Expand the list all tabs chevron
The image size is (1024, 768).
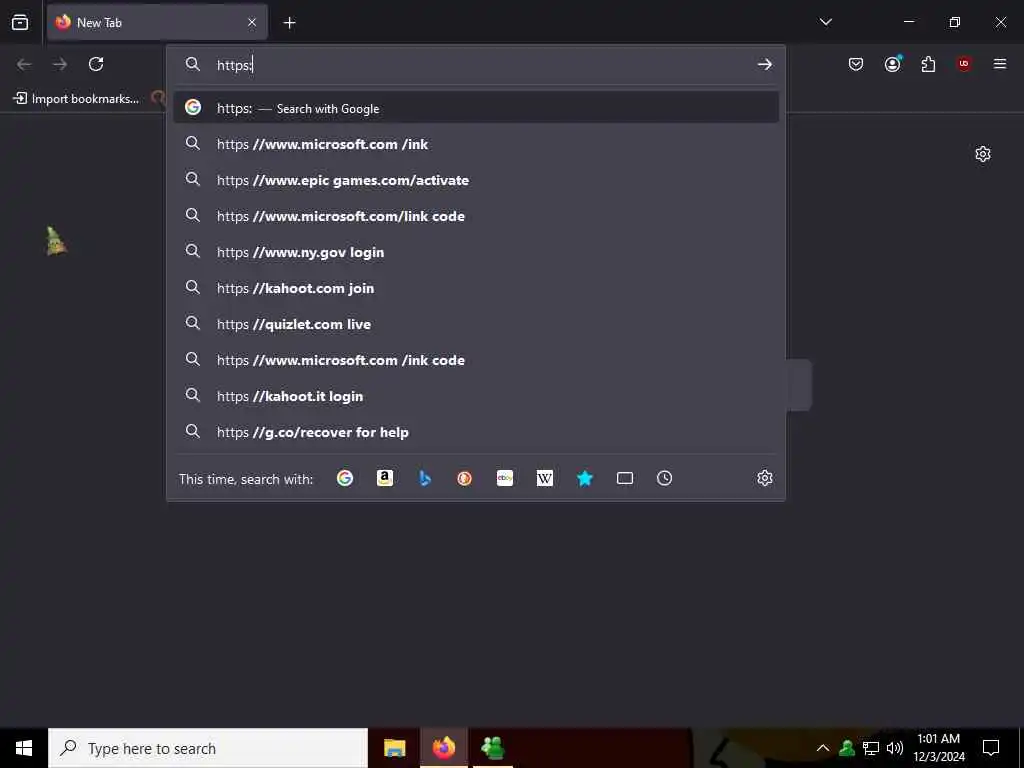click(825, 22)
